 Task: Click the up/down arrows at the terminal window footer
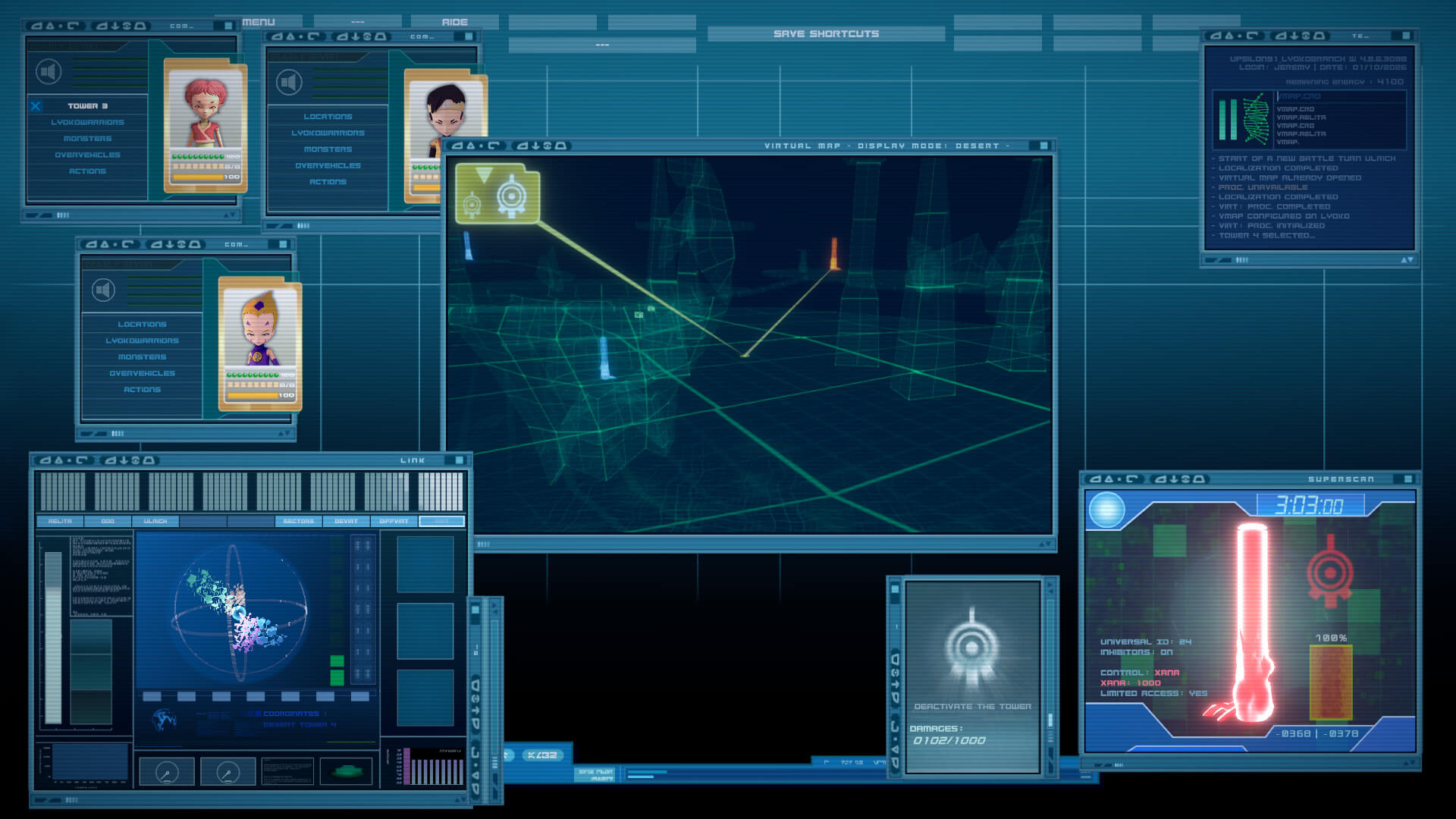[x=1407, y=260]
